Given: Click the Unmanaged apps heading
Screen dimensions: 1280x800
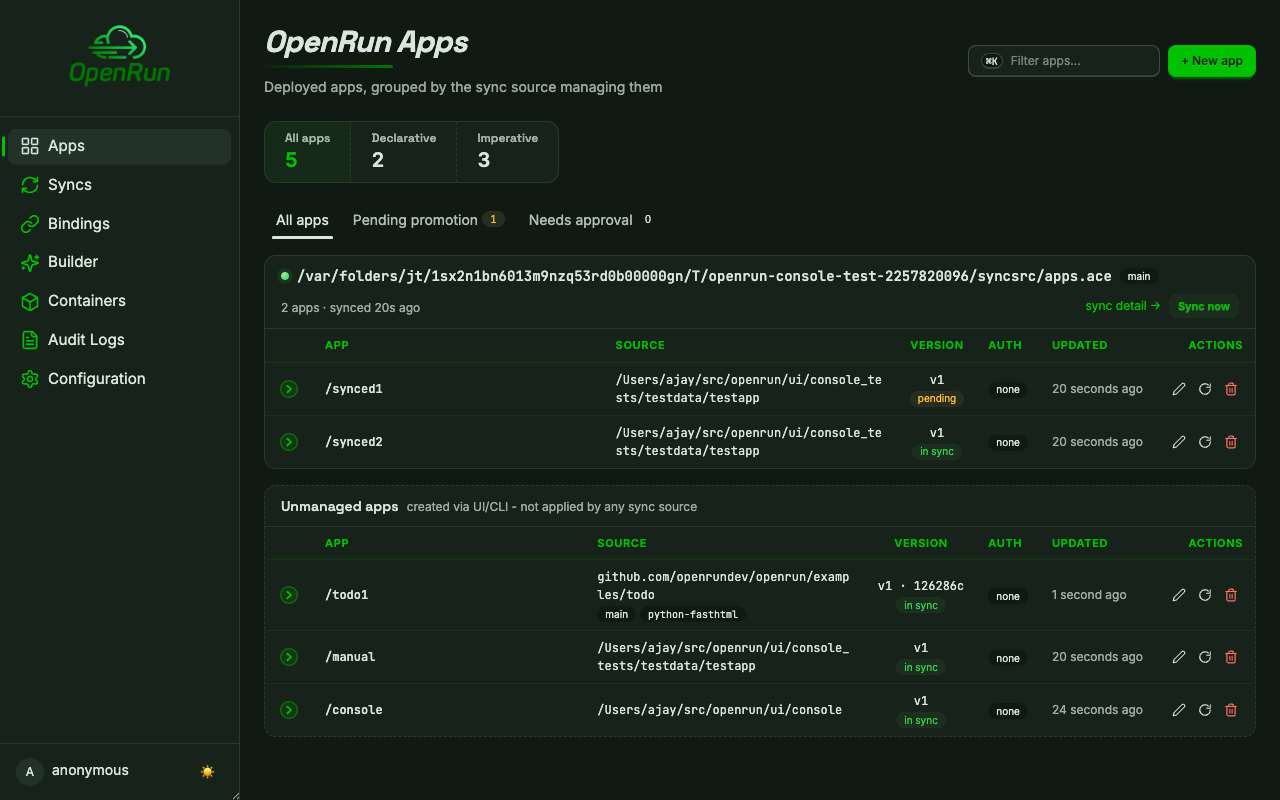Looking at the screenshot, I should click(340, 507).
